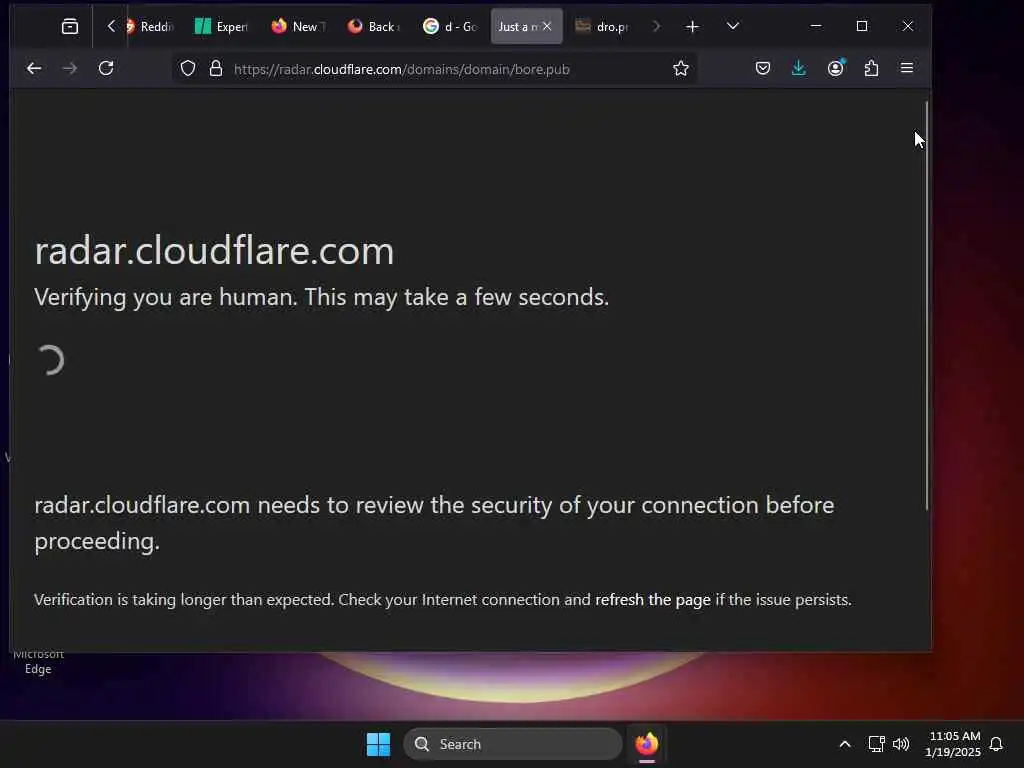Switch to the Expert tab
The height and width of the screenshot is (768, 1024).
pos(221,26)
